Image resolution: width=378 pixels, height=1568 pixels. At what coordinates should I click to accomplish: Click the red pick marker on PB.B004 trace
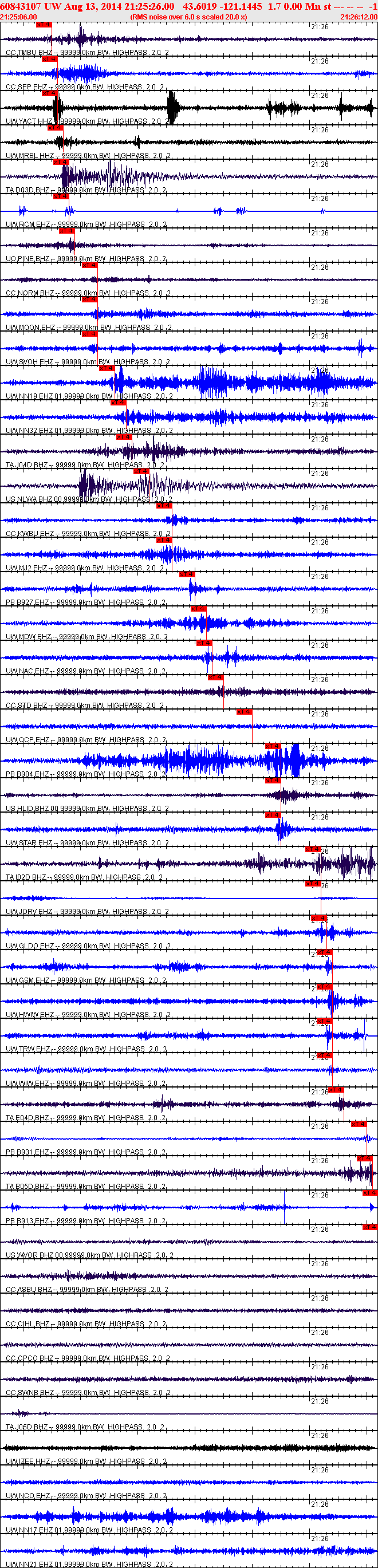click(x=273, y=747)
